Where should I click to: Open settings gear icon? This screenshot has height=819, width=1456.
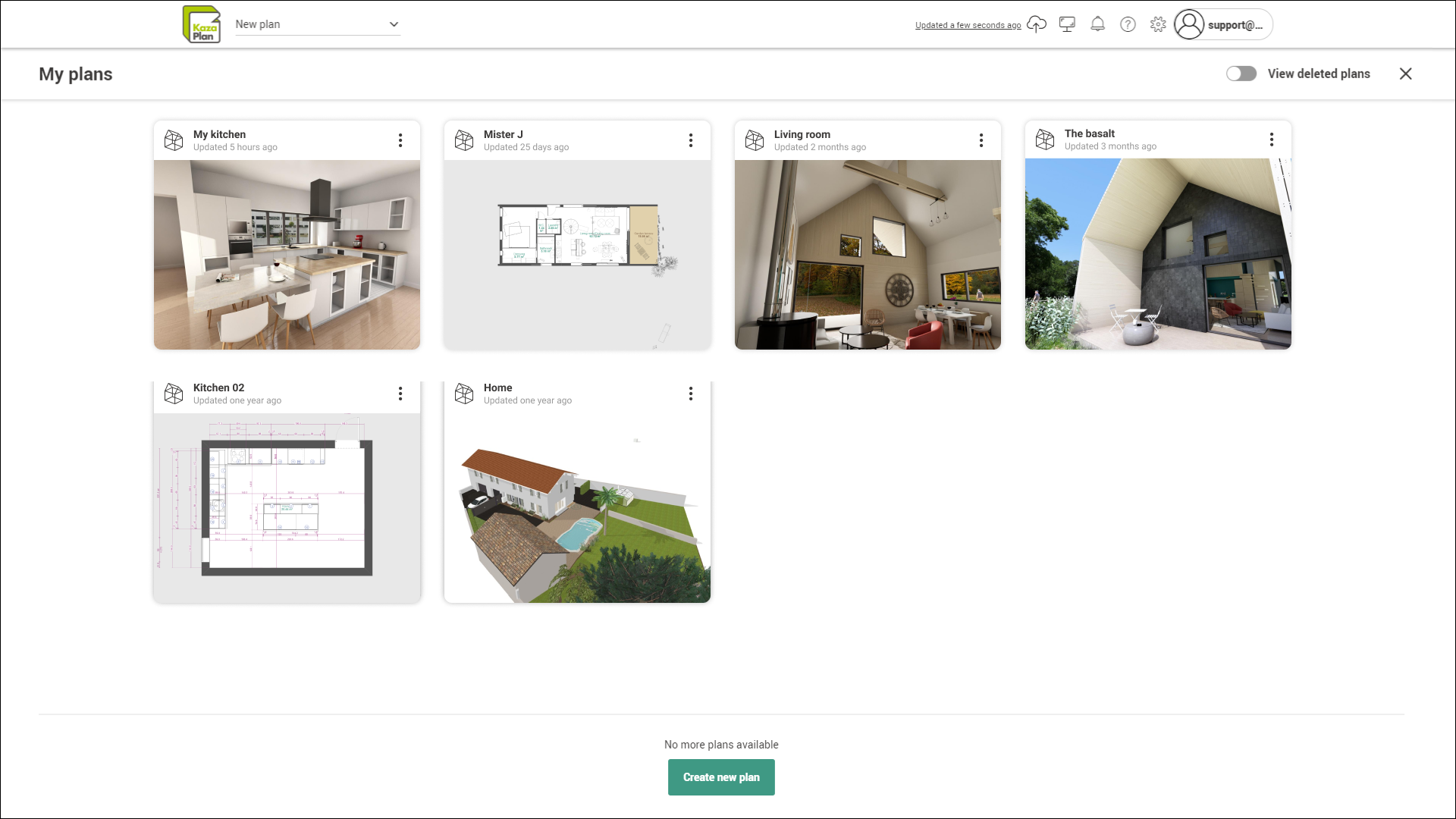(x=1158, y=24)
